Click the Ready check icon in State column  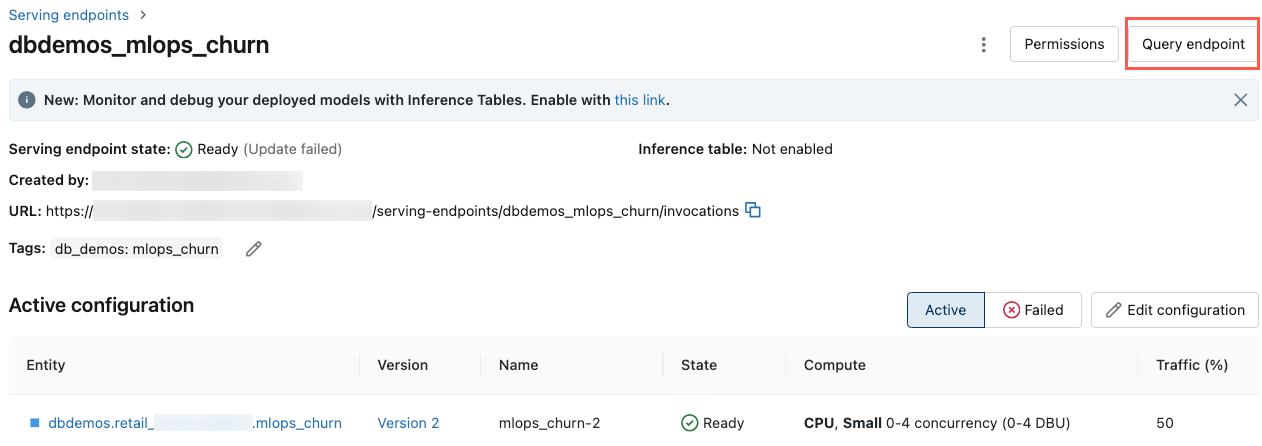coord(689,423)
